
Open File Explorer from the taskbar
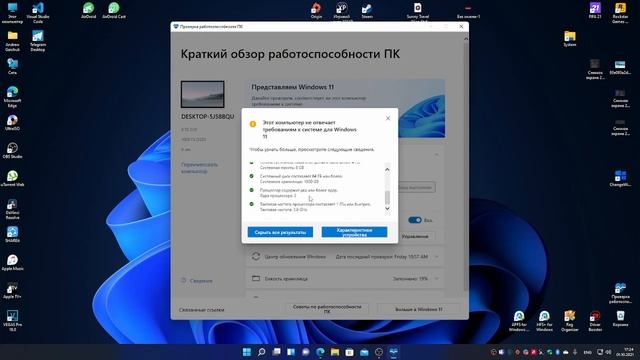335,352
